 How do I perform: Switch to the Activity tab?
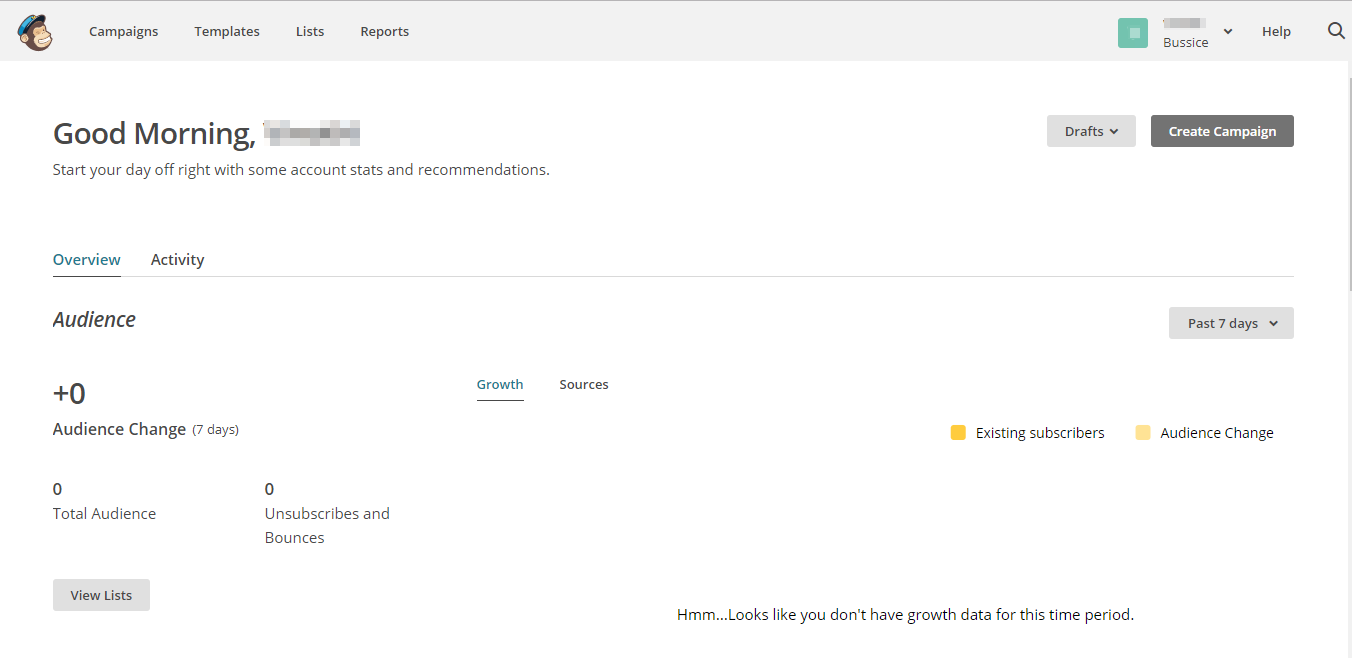(x=177, y=259)
